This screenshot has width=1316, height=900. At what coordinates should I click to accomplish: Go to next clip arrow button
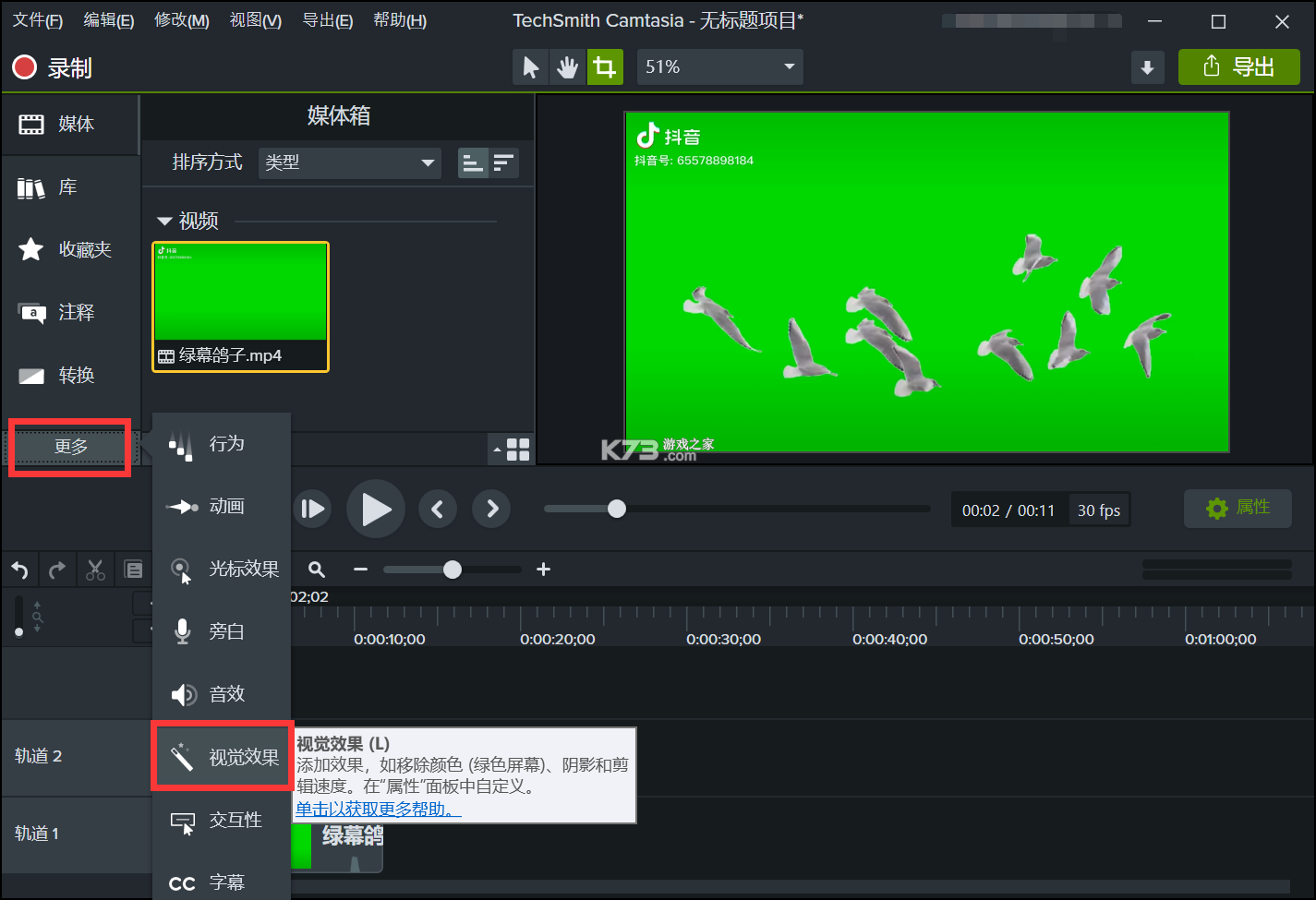[x=491, y=509]
